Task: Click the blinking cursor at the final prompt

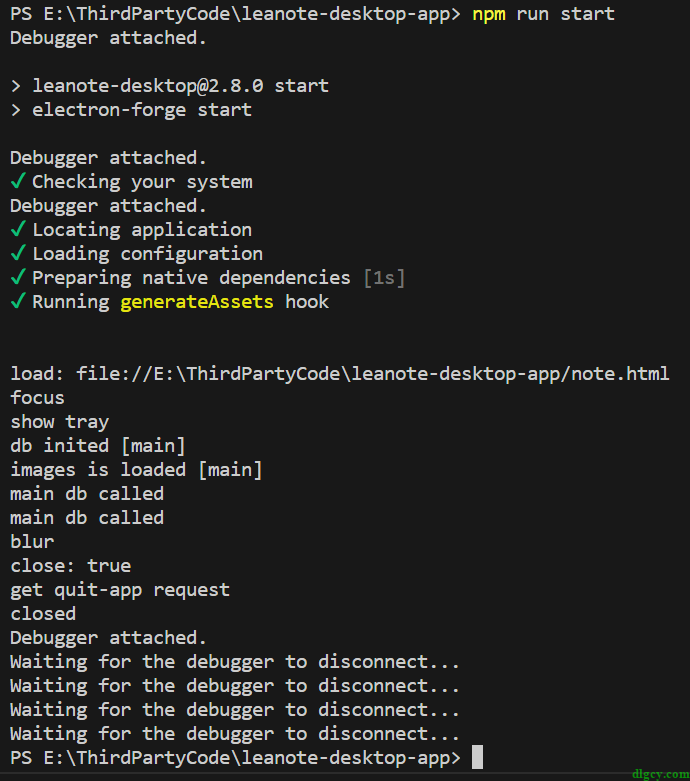Action: [x=477, y=757]
